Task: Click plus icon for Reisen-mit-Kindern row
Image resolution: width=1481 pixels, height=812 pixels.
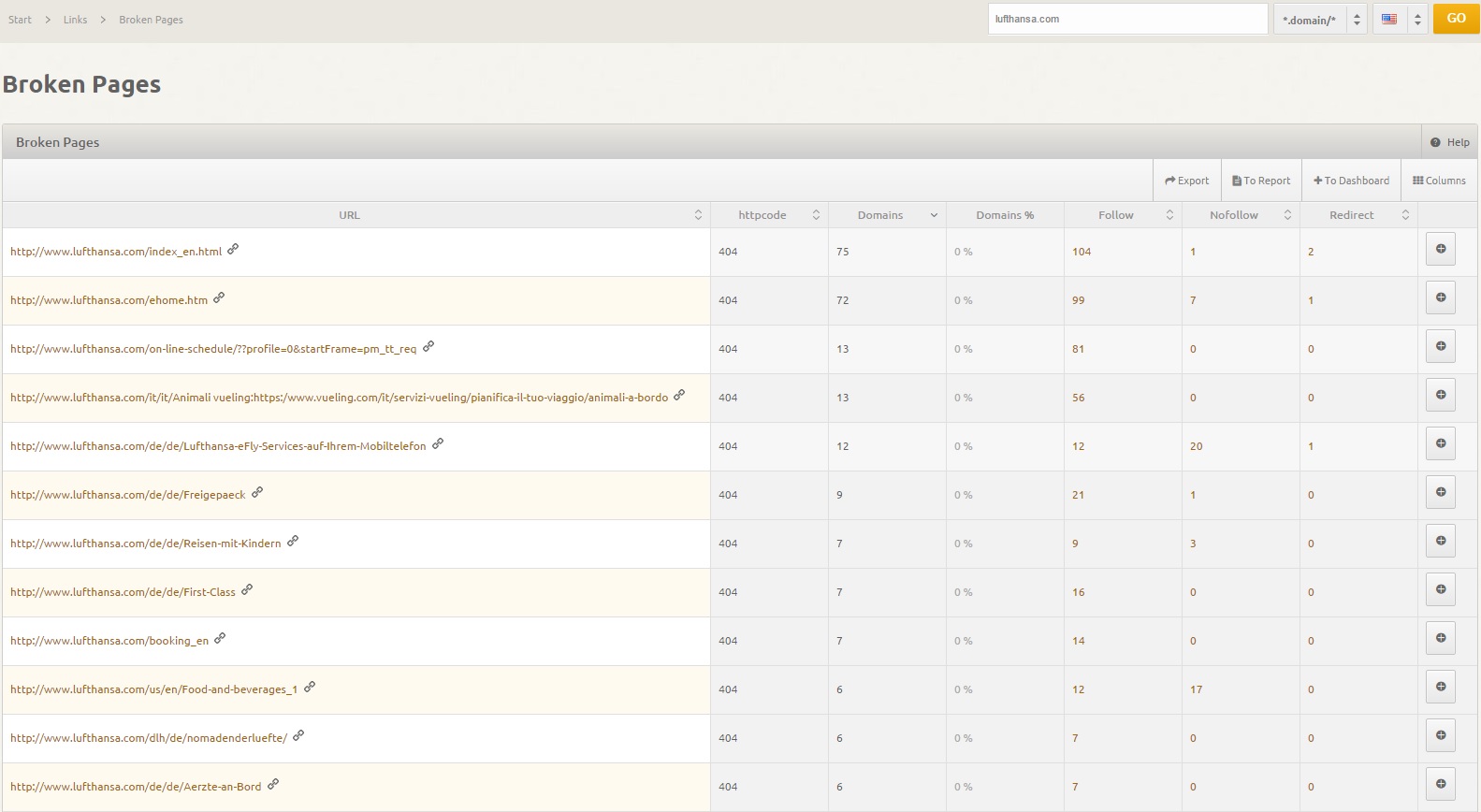Action: click(x=1441, y=541)
